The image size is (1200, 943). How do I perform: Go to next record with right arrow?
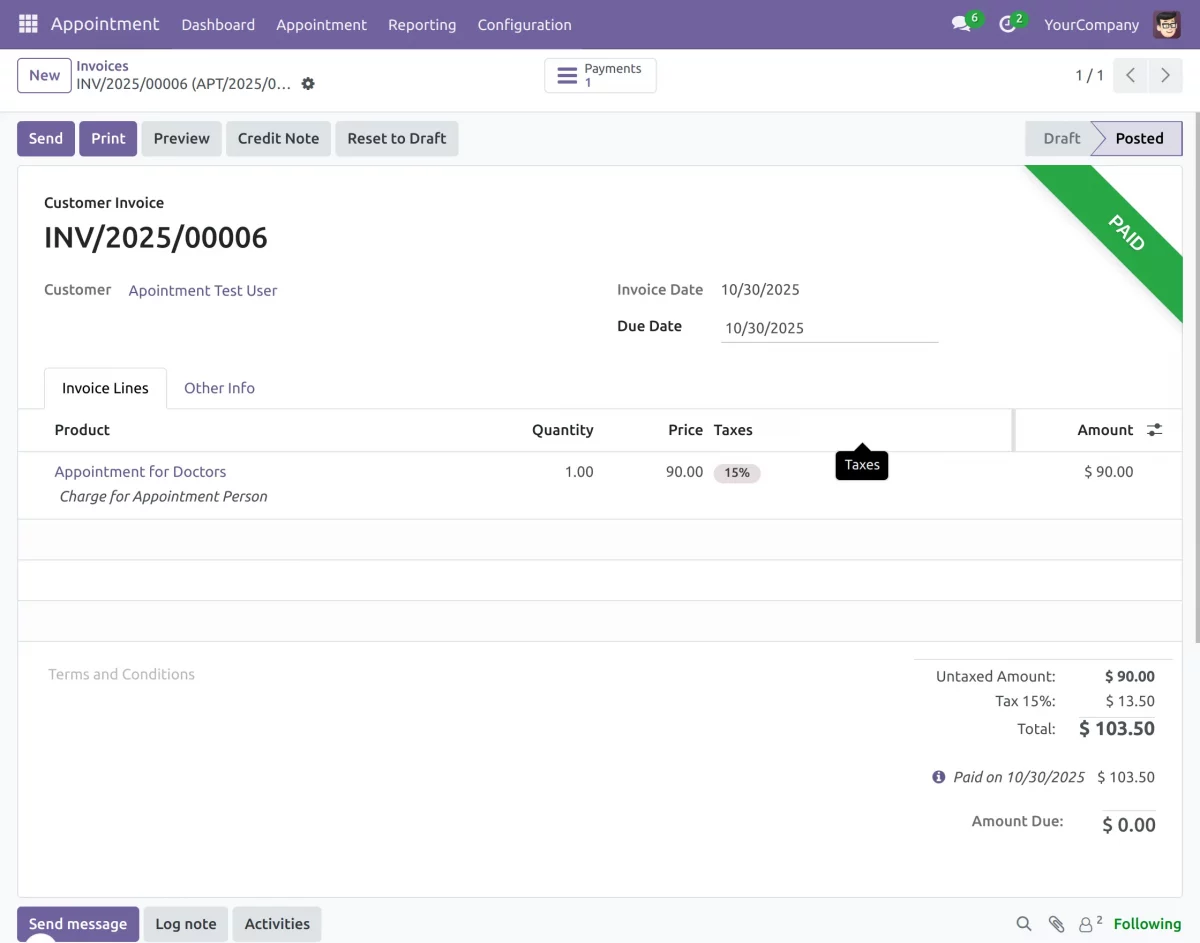point(1166,74)
